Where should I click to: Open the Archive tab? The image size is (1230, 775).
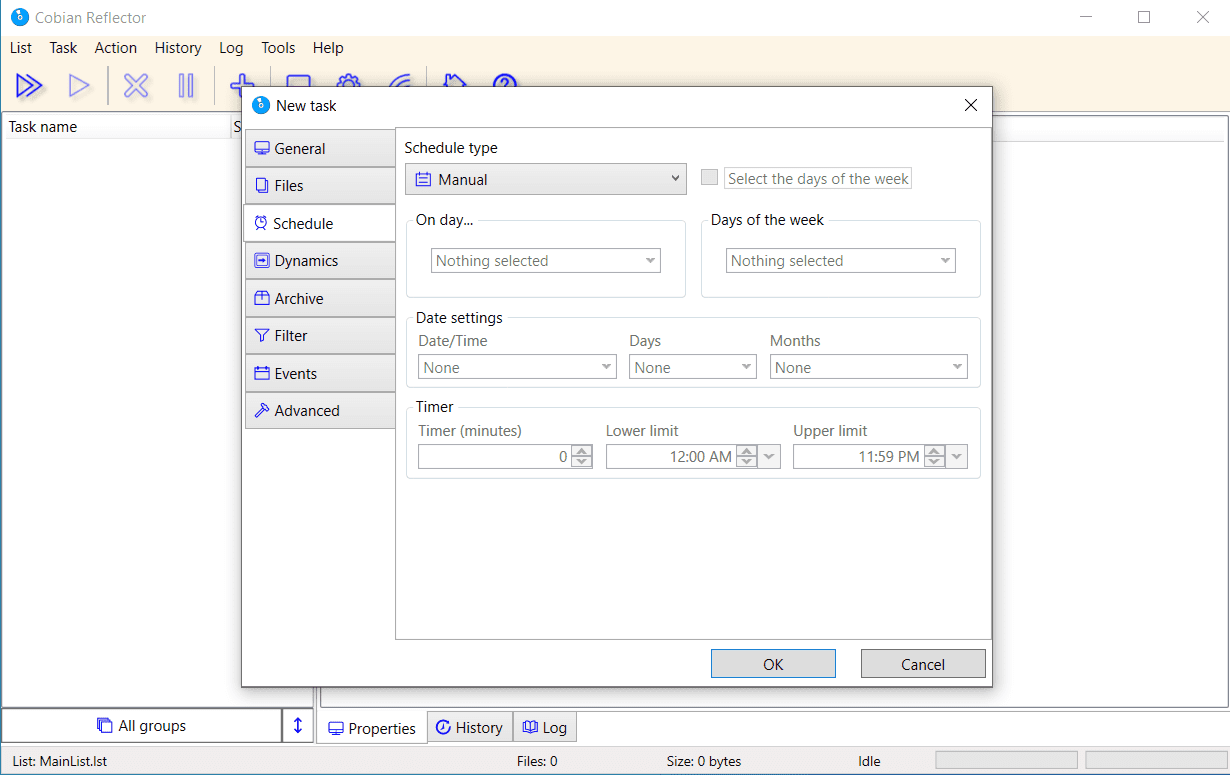point(320,298)
